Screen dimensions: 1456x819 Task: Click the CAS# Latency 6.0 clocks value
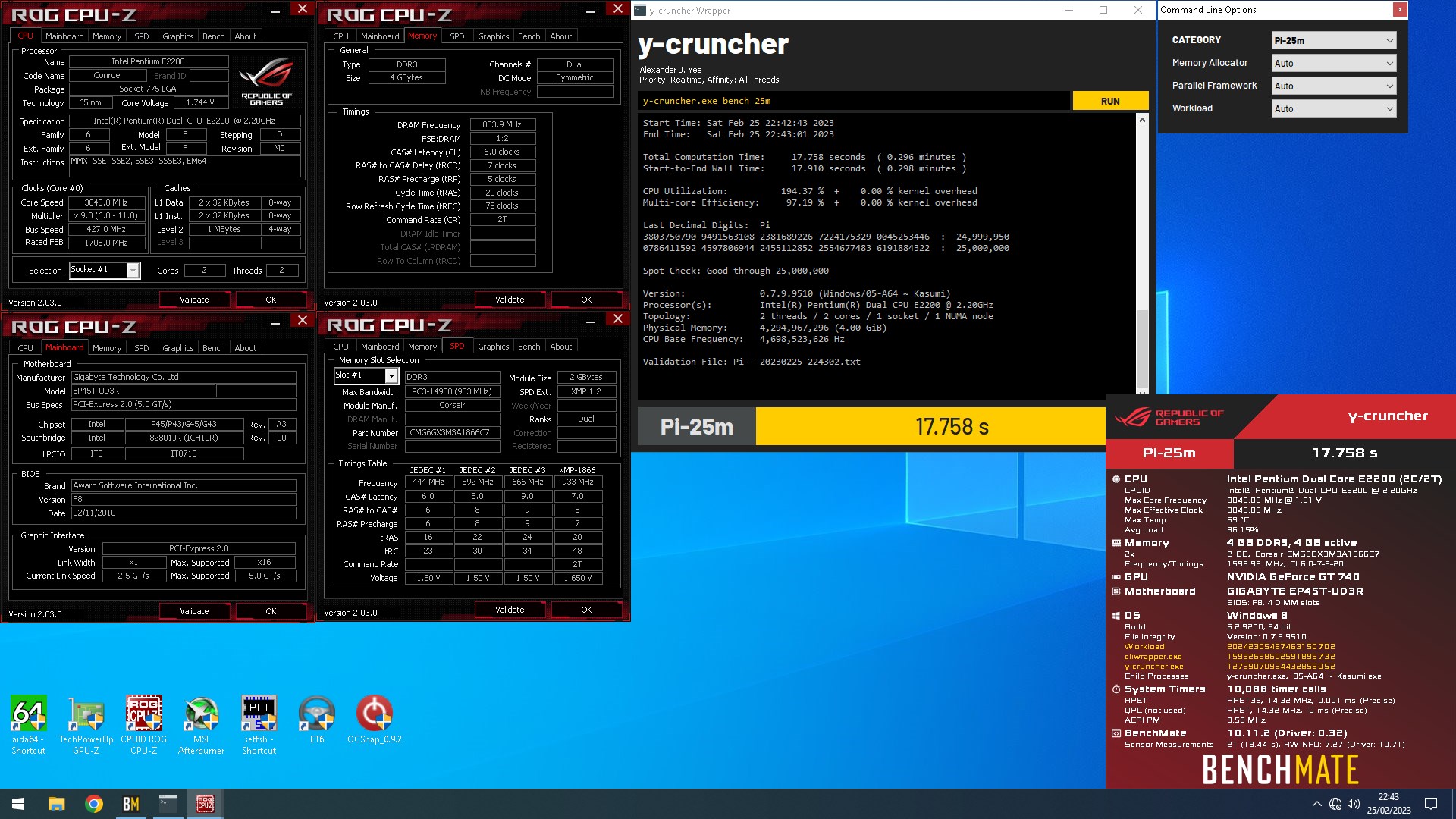point(503,152)
